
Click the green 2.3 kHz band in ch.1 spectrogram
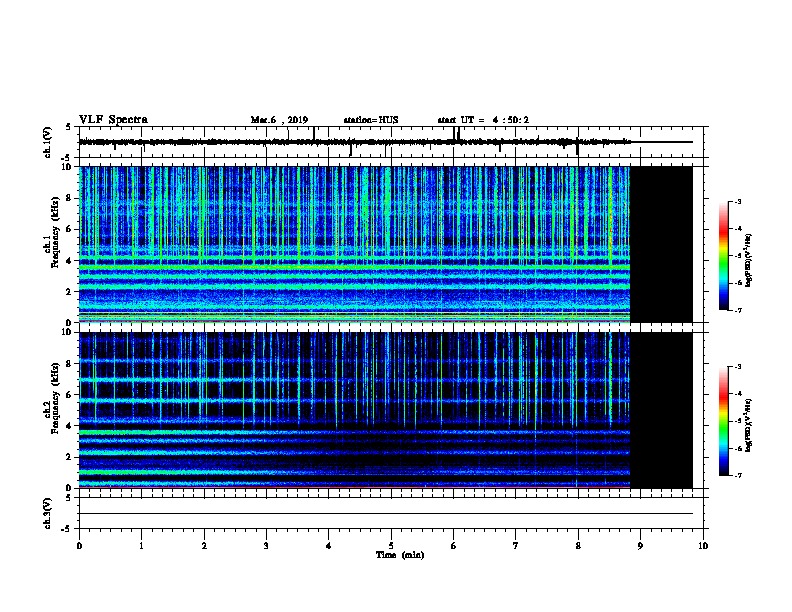[355, 286]
